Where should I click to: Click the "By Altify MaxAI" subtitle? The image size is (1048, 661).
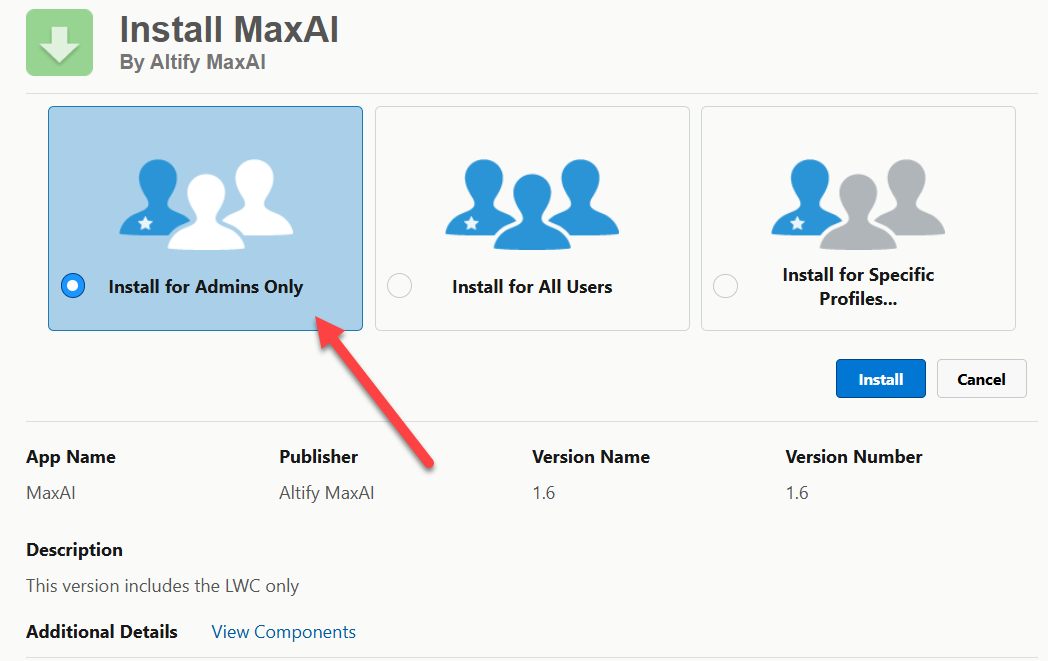coord(192,63)
